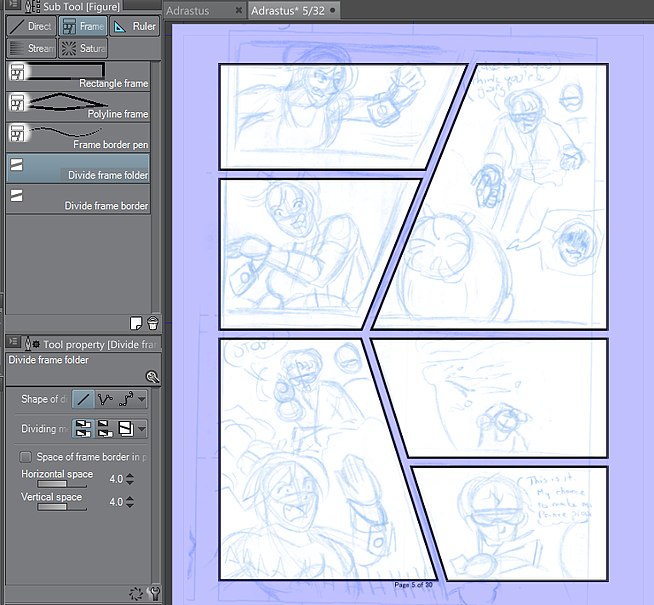Close the Adrastus document tab

[239, 10]
